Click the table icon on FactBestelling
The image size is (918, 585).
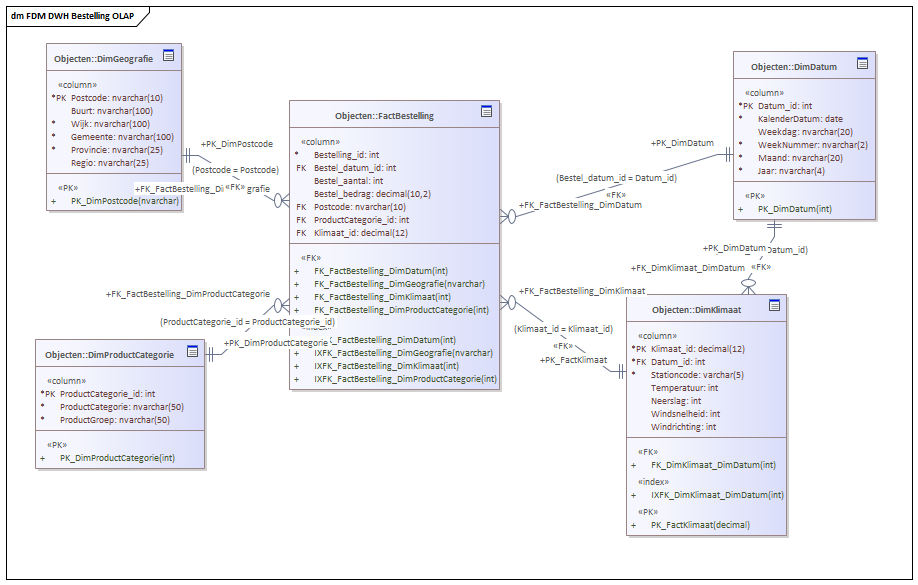click(x=487, y=111)
